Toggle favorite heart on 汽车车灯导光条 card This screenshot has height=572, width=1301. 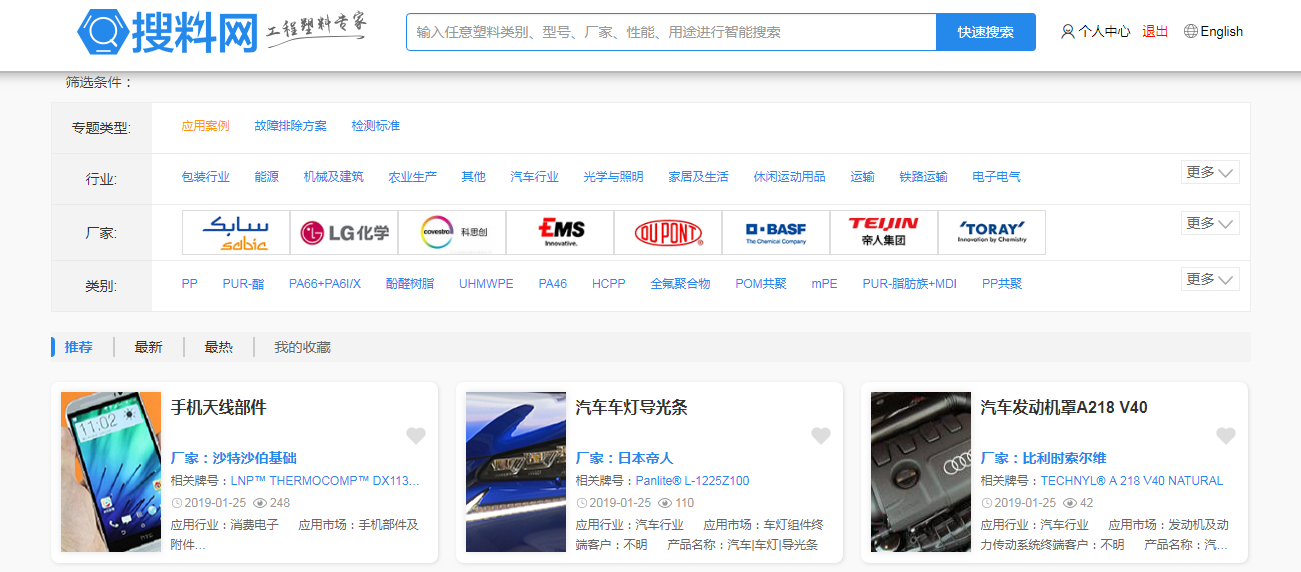tap(821, 435)
